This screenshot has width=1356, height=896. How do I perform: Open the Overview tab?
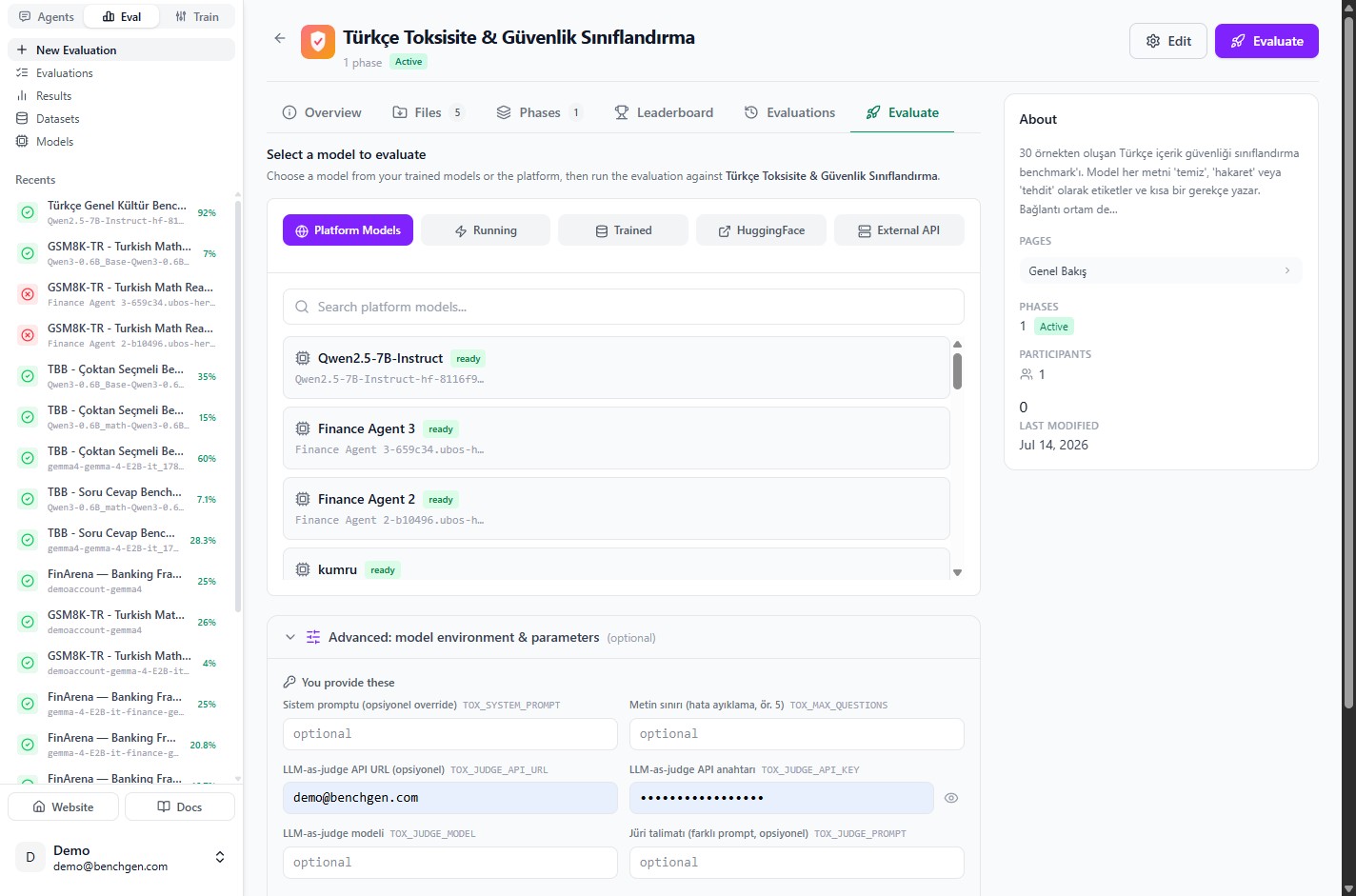322,112
